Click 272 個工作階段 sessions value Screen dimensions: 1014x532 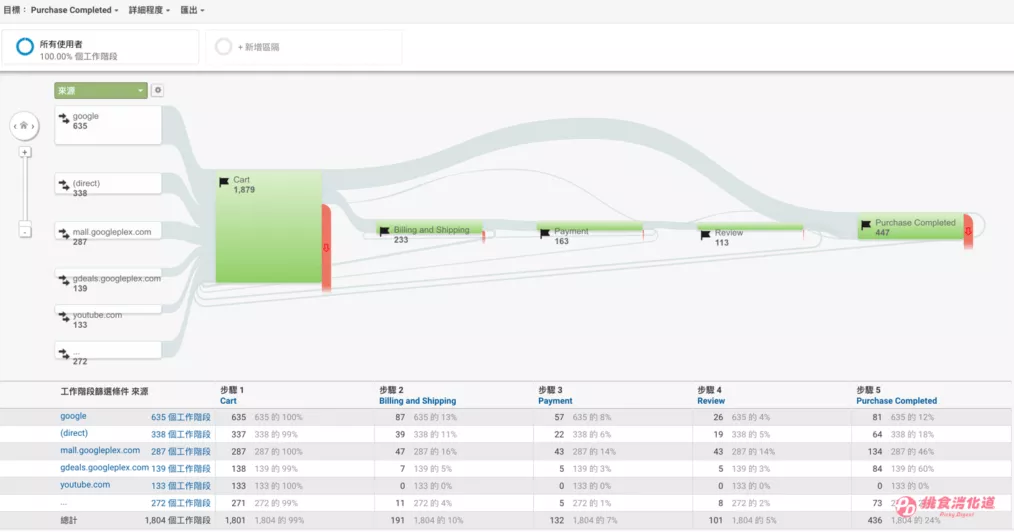click(x=181, y=503)
